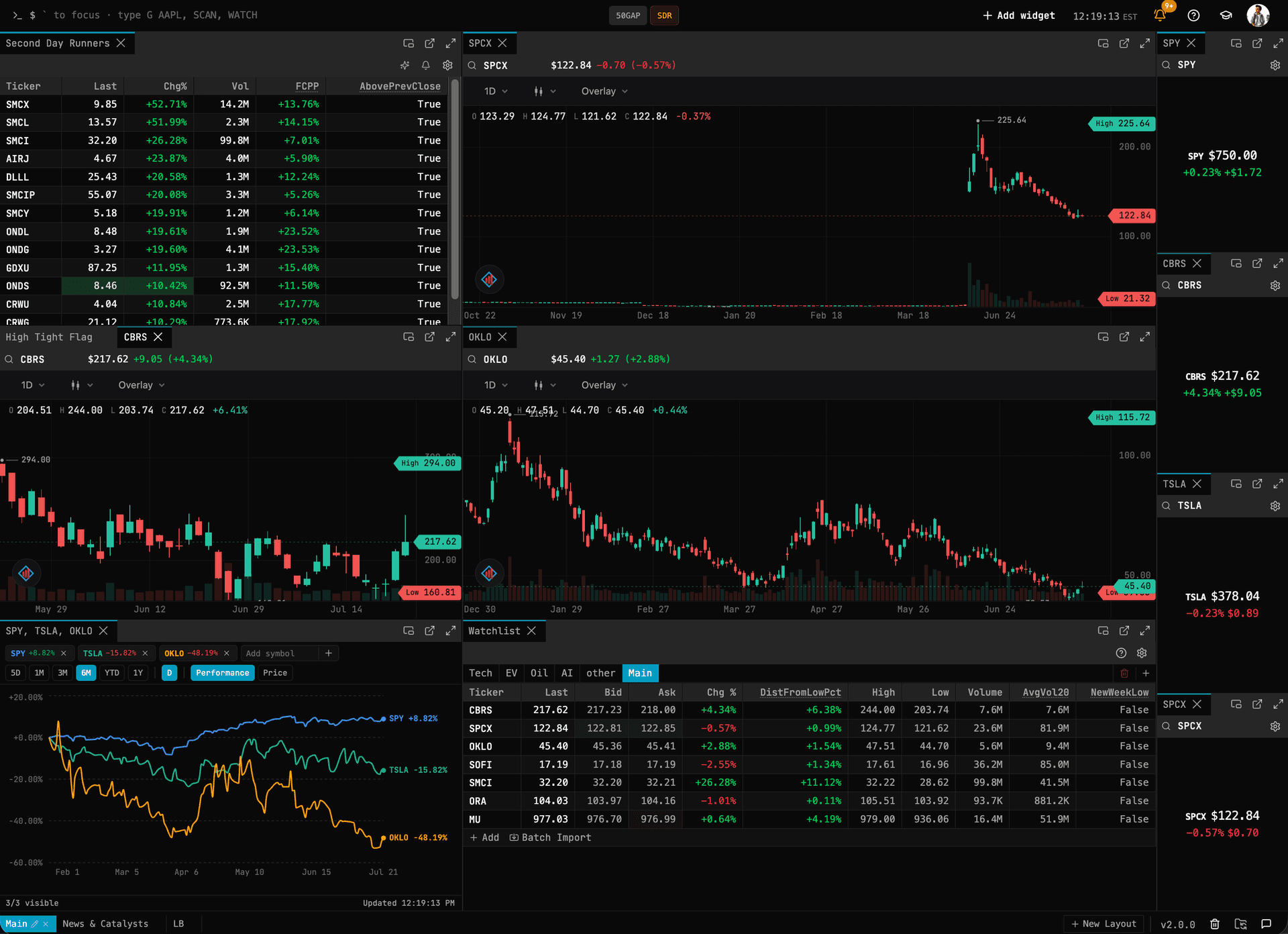Toggle the D interval button in comparison chart
The width and height of the screenshot is (1288, 934).
pyautogui.click(x=169, y=673)
